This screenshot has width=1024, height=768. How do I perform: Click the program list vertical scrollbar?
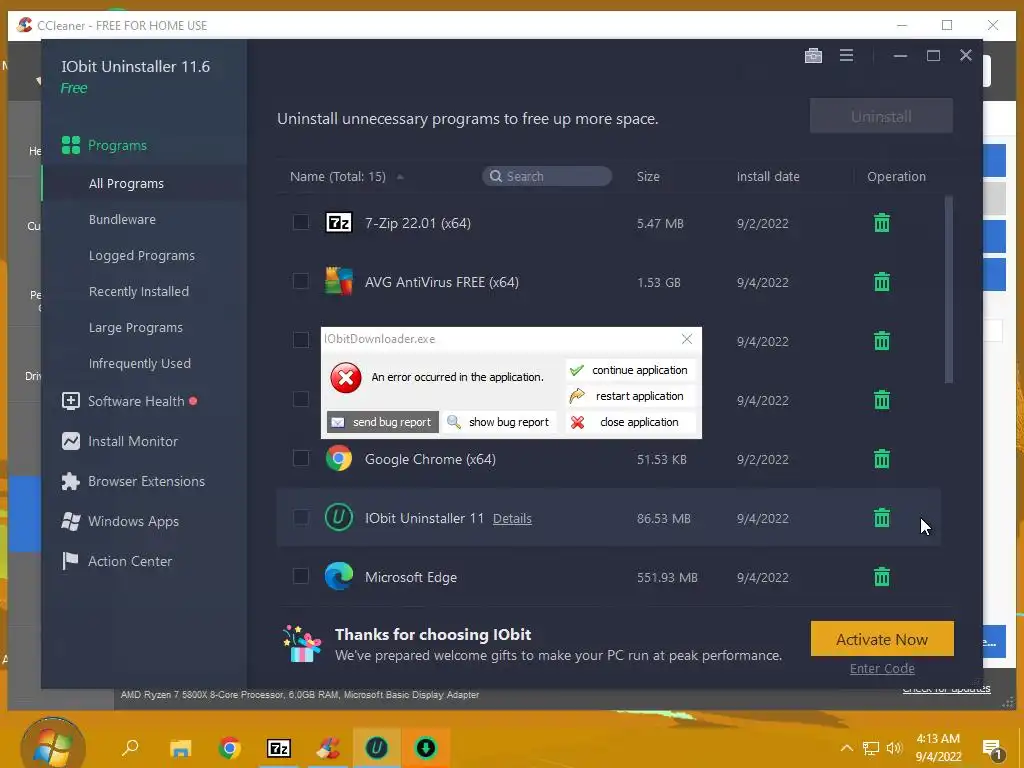tap(948, 290)
